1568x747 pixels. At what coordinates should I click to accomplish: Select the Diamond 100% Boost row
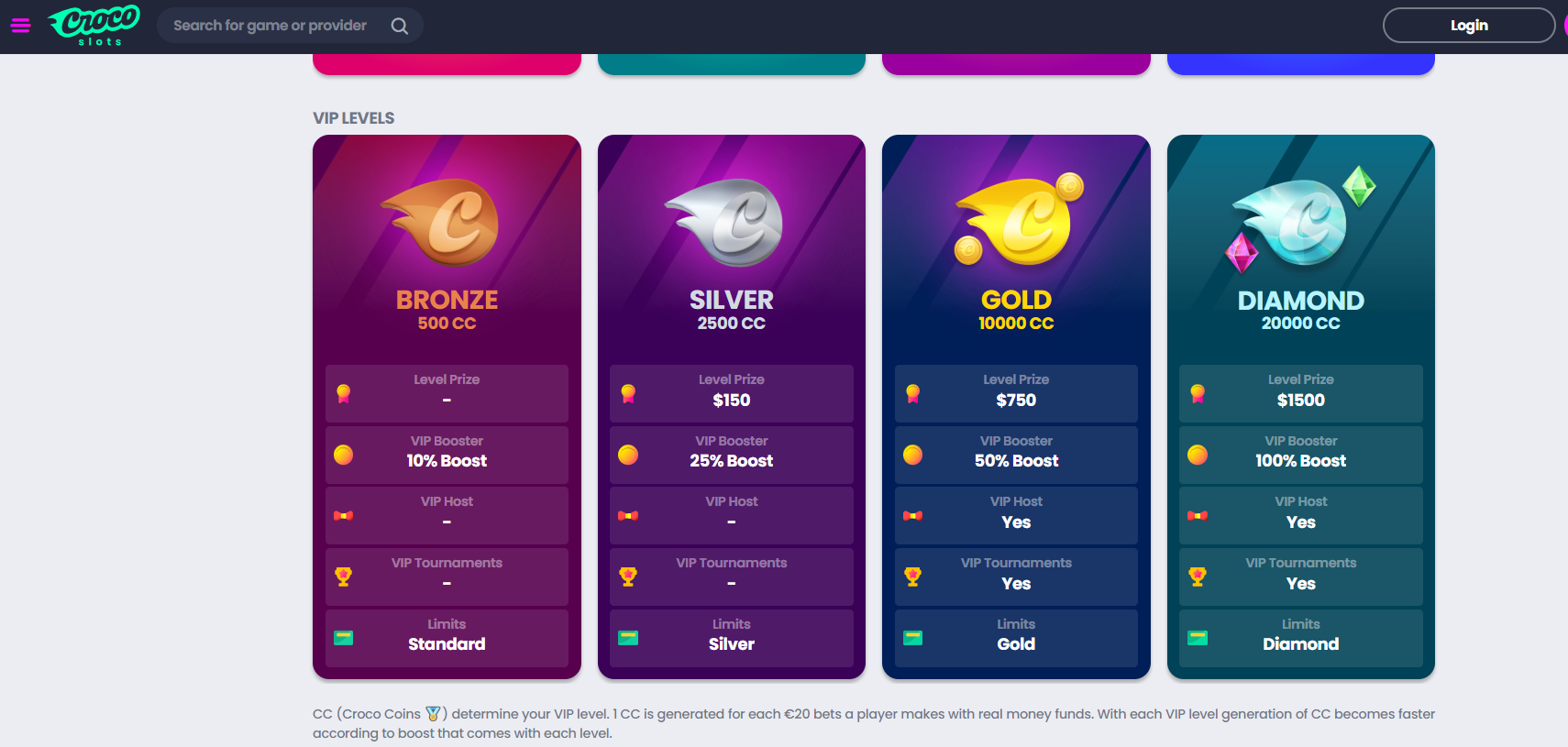coord(1300,455)
